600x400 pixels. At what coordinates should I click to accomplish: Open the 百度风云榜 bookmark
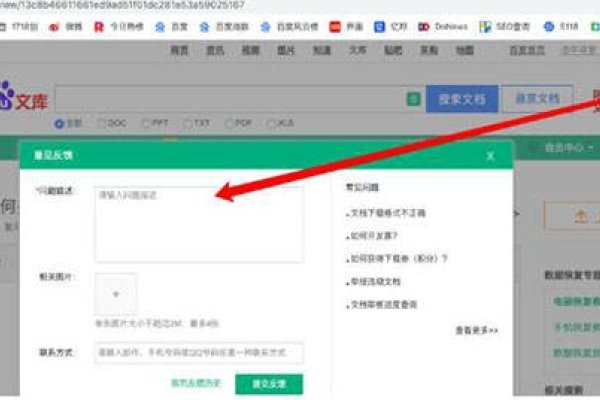click(x=289, y=27)
